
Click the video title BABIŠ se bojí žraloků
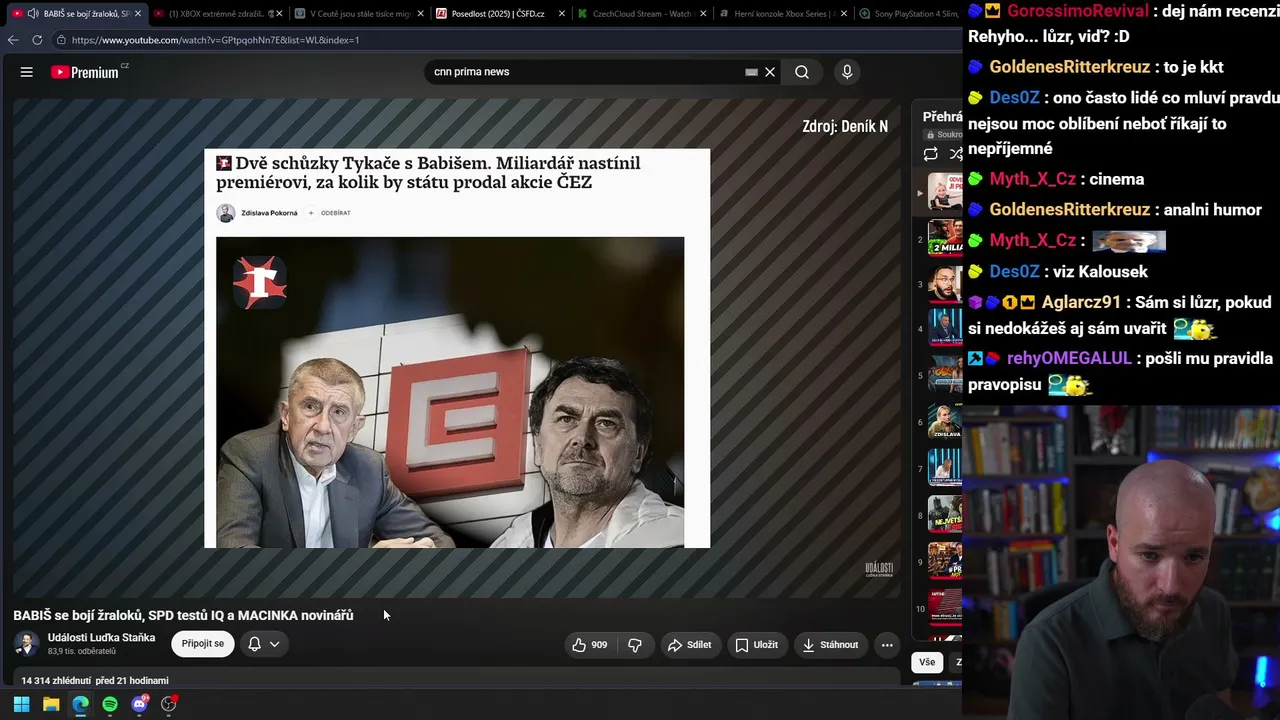[x=183, y=616]
